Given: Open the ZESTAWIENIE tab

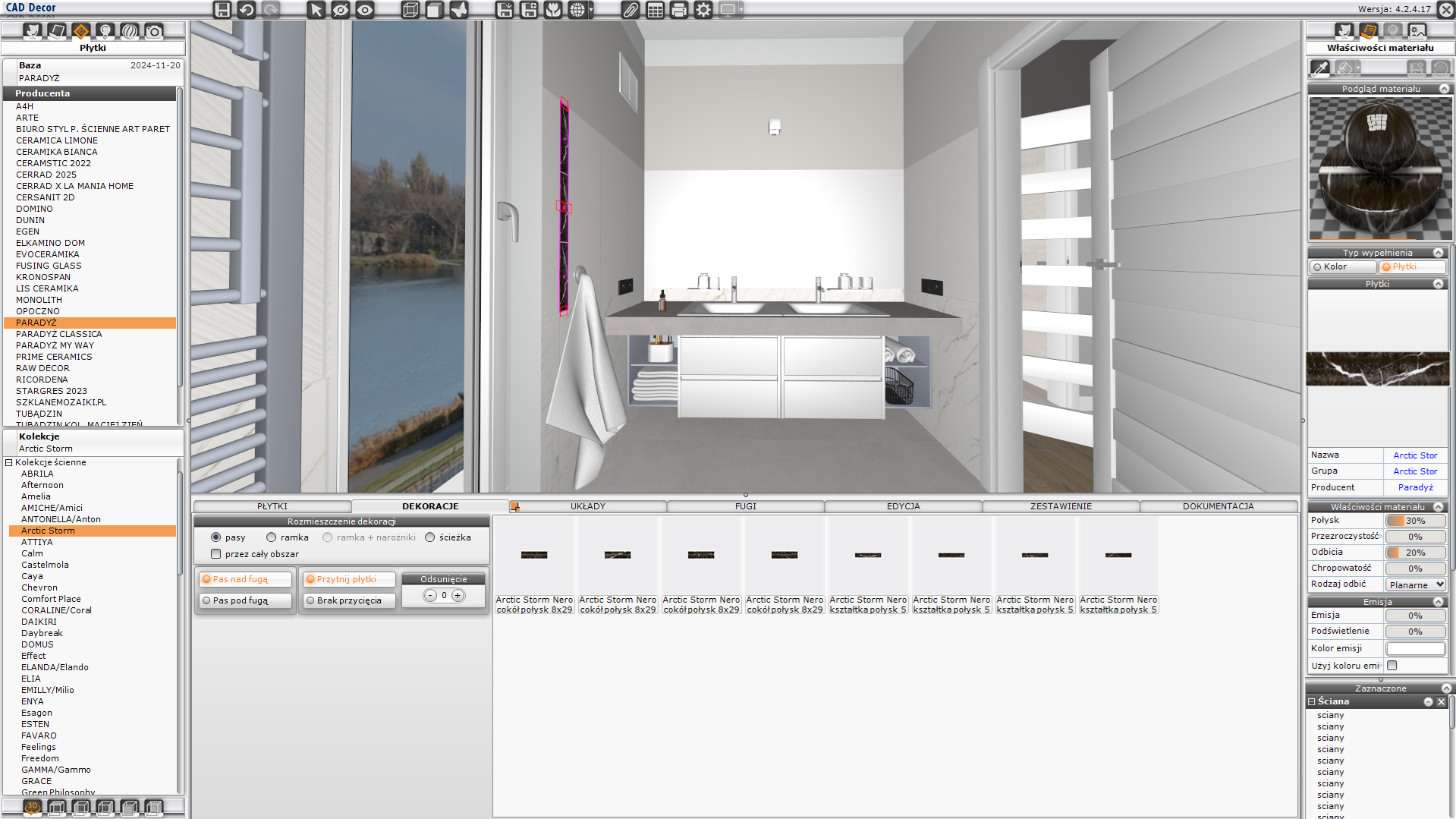Looking at the screenshot, I should point(1060,506).
